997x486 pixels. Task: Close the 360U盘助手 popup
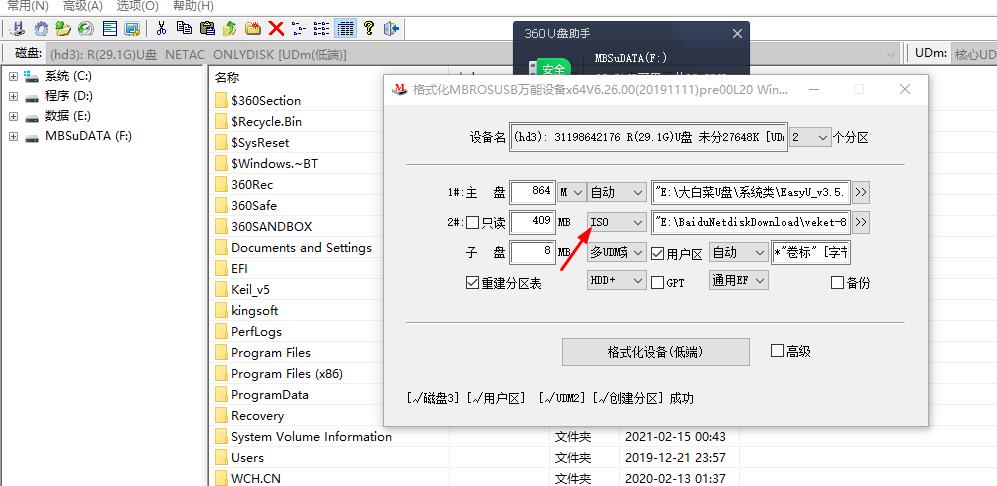[737, 34]
